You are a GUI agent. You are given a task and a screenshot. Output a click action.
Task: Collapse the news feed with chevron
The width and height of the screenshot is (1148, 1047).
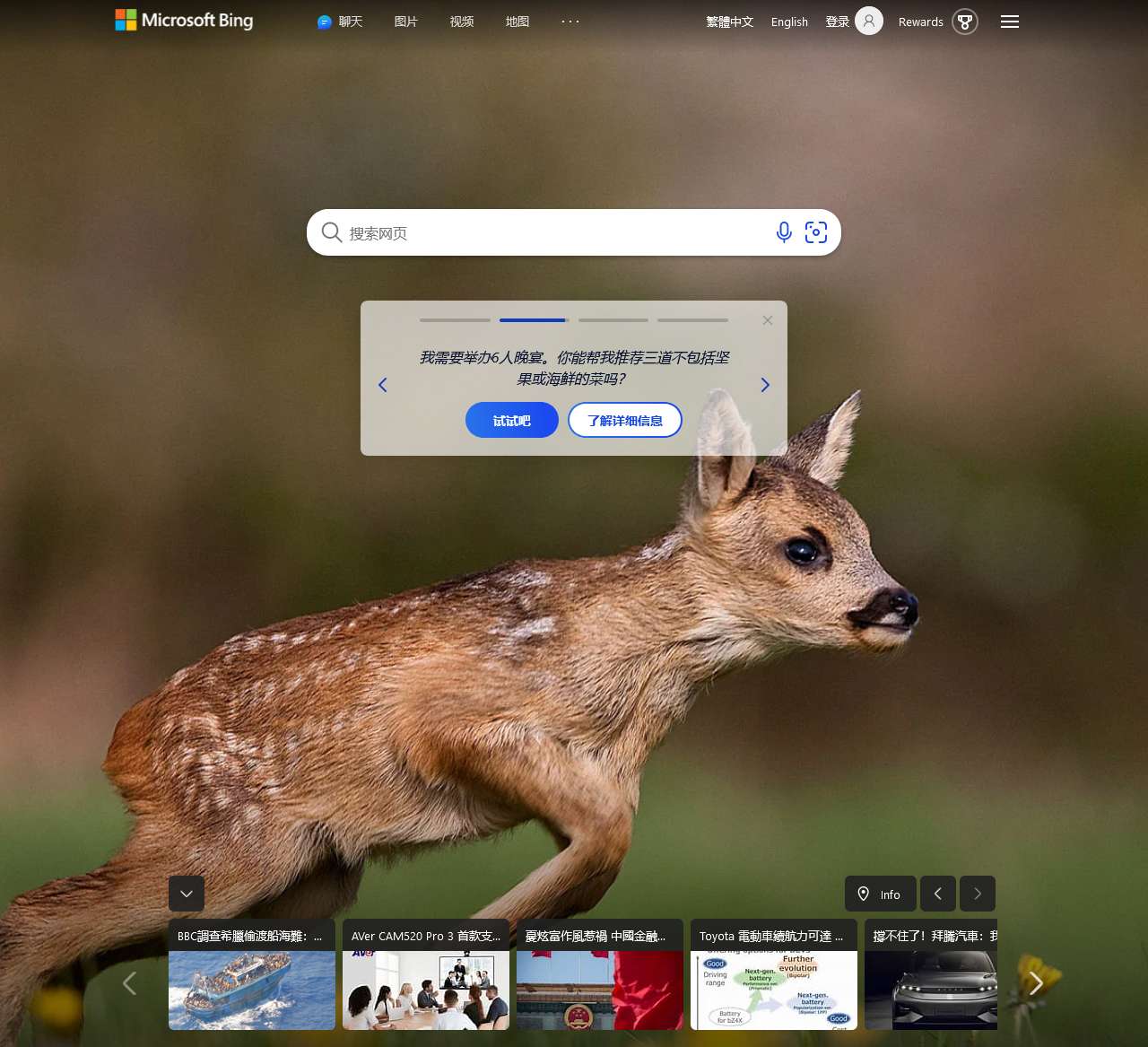coord(187,894)
